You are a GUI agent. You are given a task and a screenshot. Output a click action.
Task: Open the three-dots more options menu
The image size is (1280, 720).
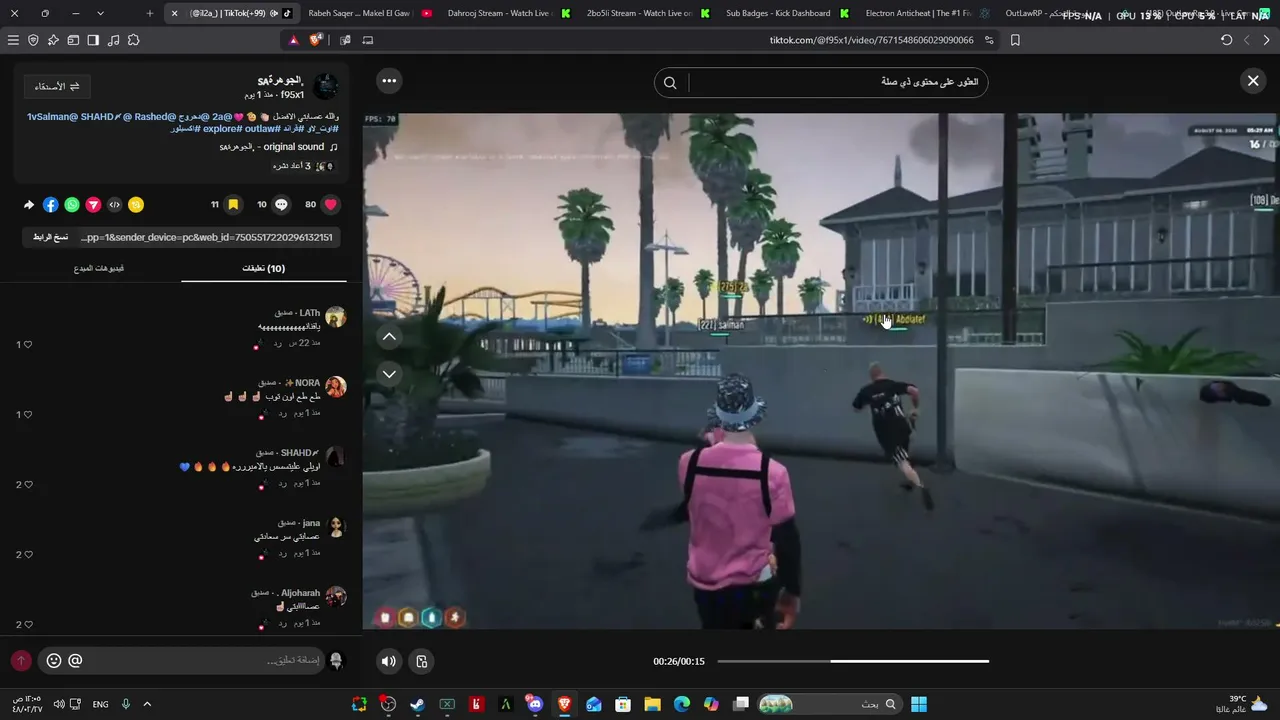click(389, 81)
